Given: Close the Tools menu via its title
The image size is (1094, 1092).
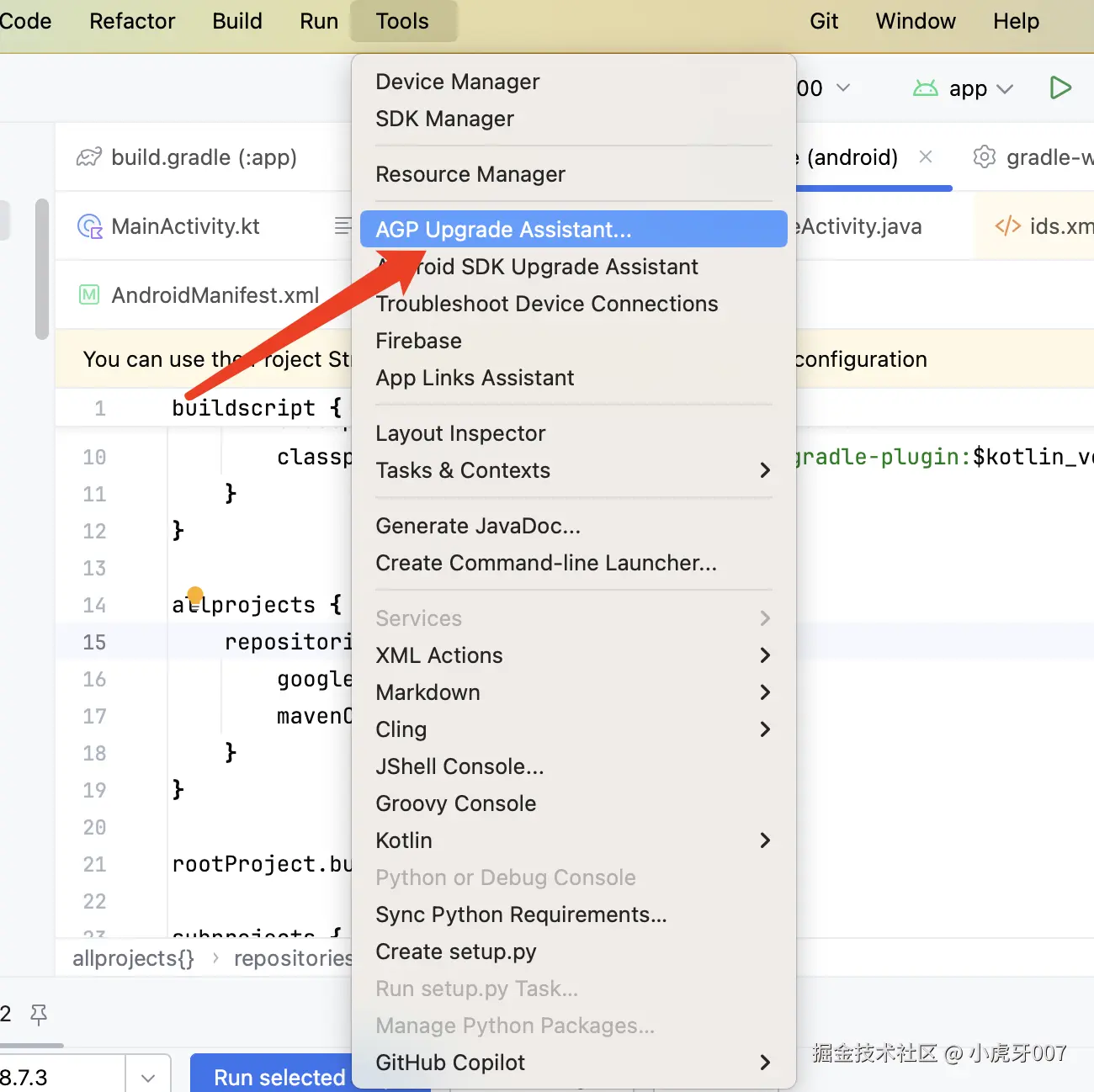Looking at the screenshot, I should pos(402,21).
